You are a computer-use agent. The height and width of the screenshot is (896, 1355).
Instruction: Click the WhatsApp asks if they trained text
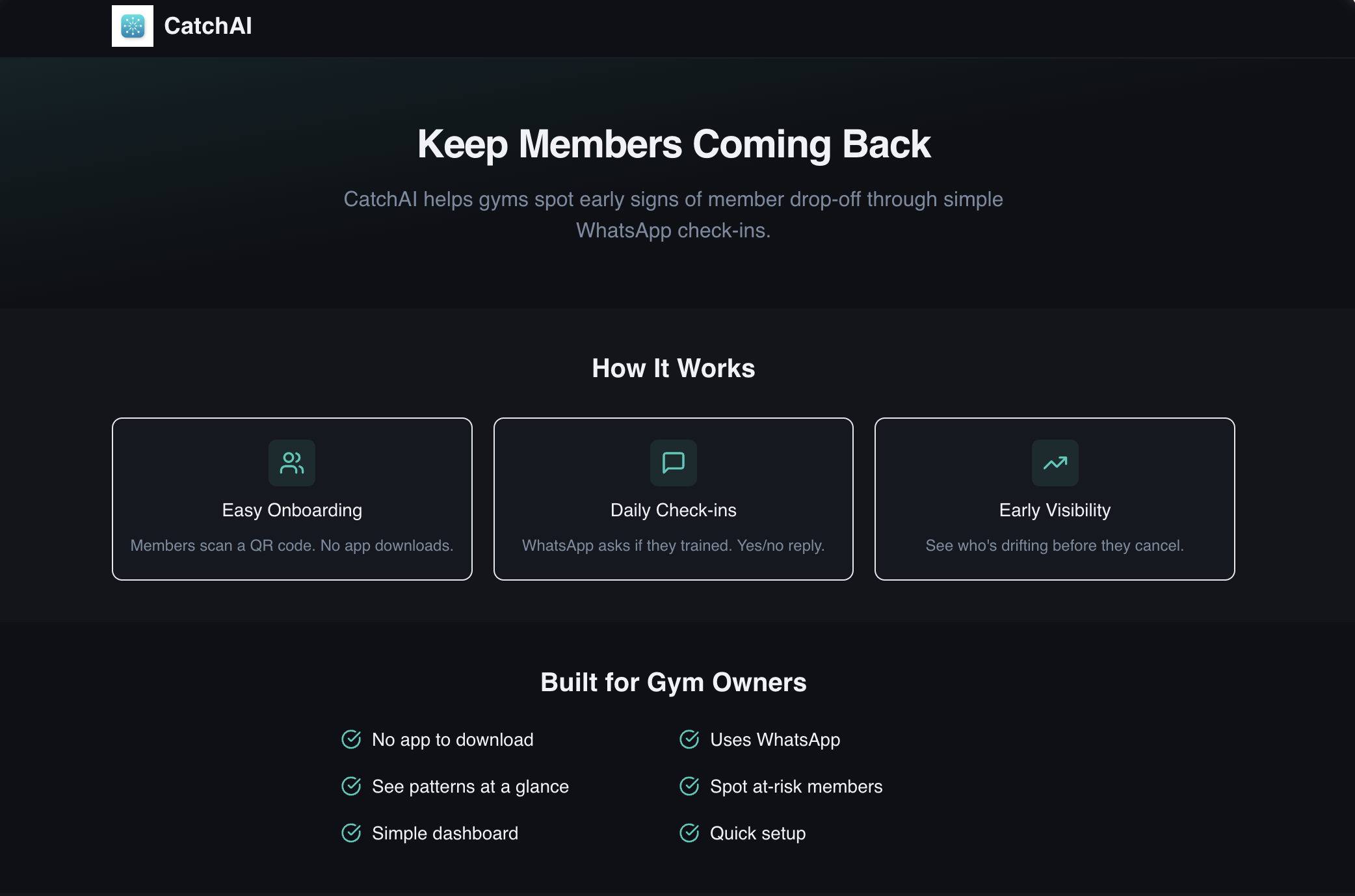coord(674,546)
